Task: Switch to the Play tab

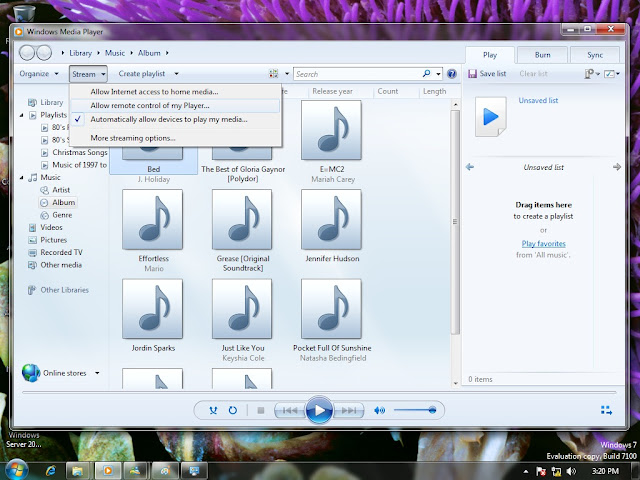Action: (x=490, y=55)
